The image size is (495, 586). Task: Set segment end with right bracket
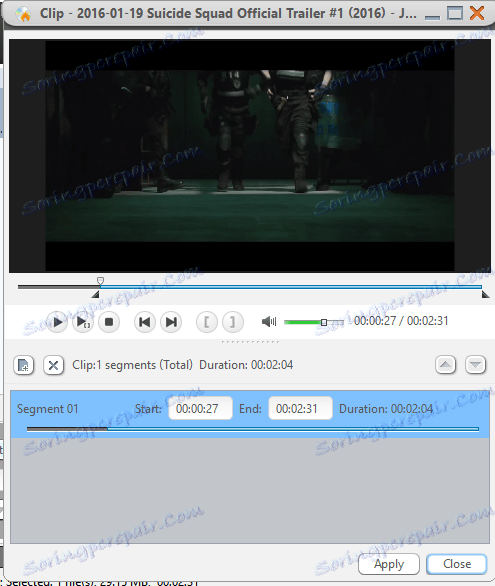[233, 322]
